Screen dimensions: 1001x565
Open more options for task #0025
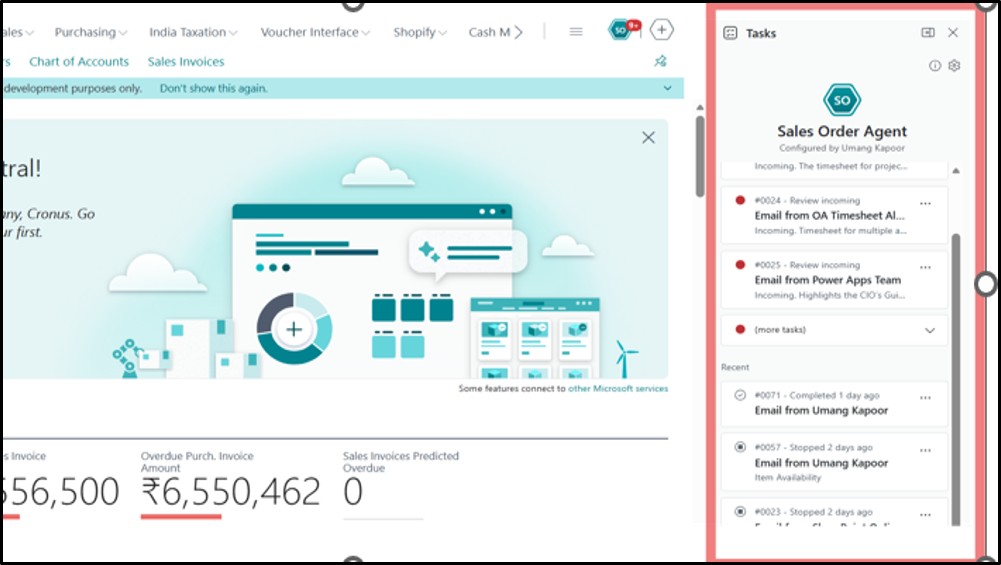click(925, 267)
